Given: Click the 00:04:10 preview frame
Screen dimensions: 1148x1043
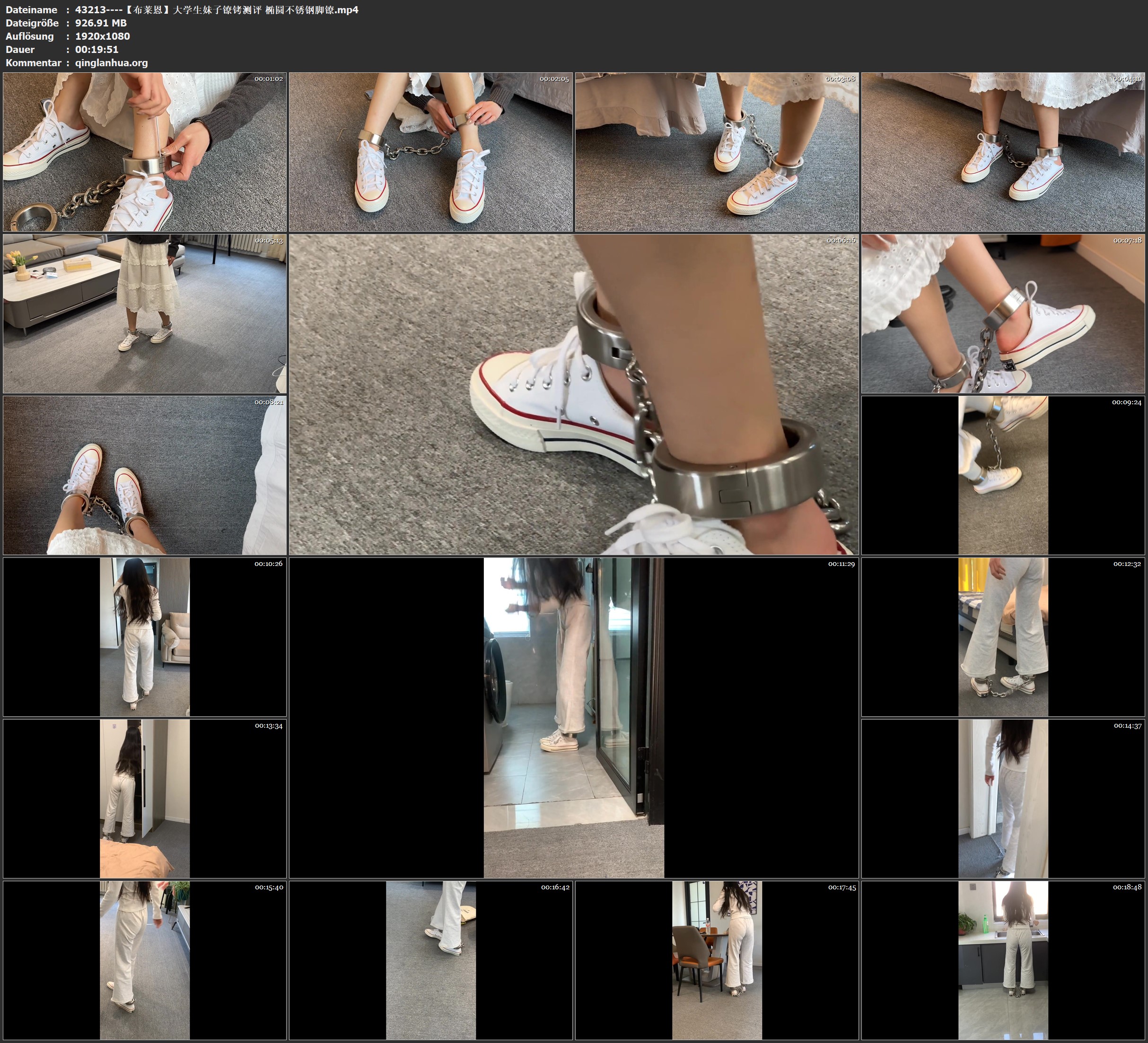Looking at the screenshot, I should coord(1003,151).
